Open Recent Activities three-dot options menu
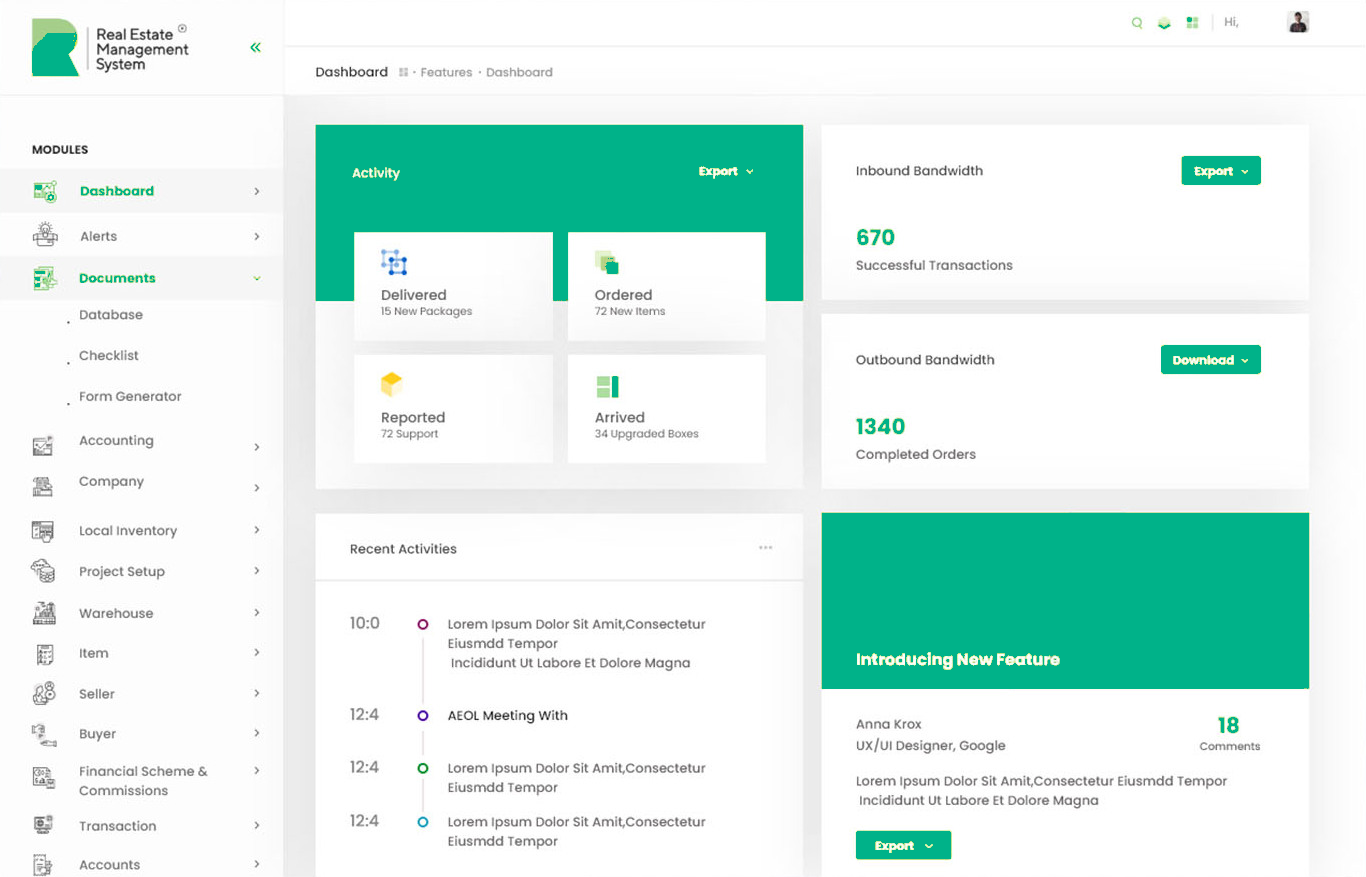This screenshot has width=1366, height=877. click(x=766, y=548)
